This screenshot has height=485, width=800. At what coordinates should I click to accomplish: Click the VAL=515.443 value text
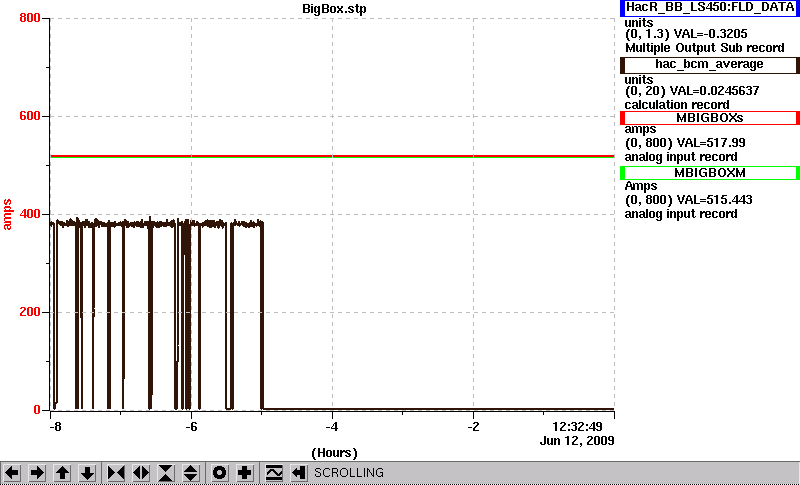click(713, 200)
